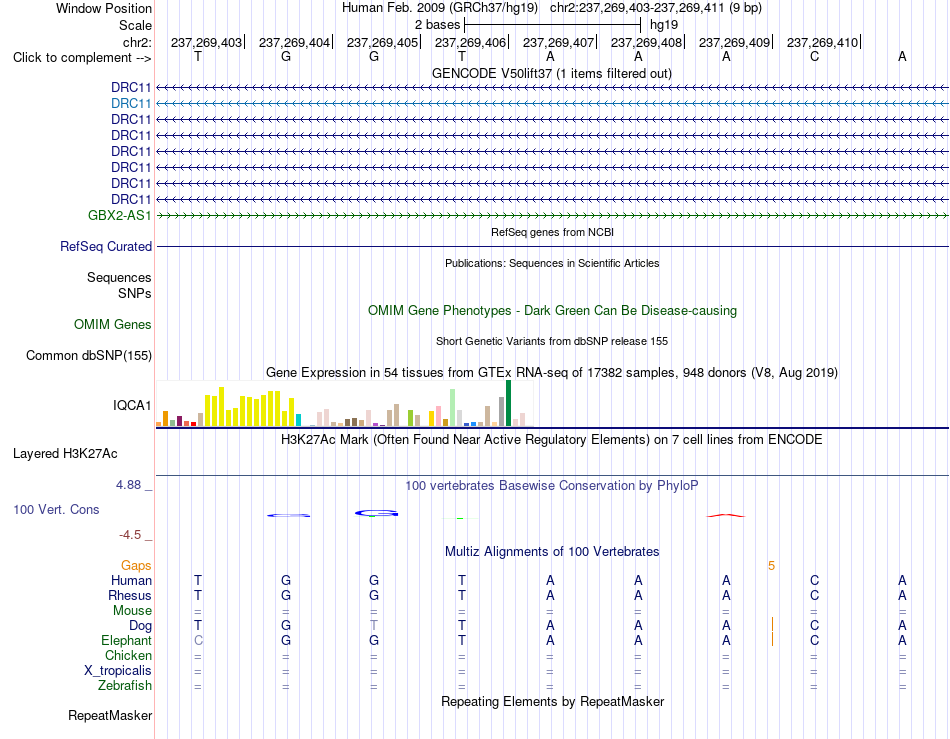Click position label 237,269,403 on ruler
This screenshot has height=739, width=950.
click(206, 42)
